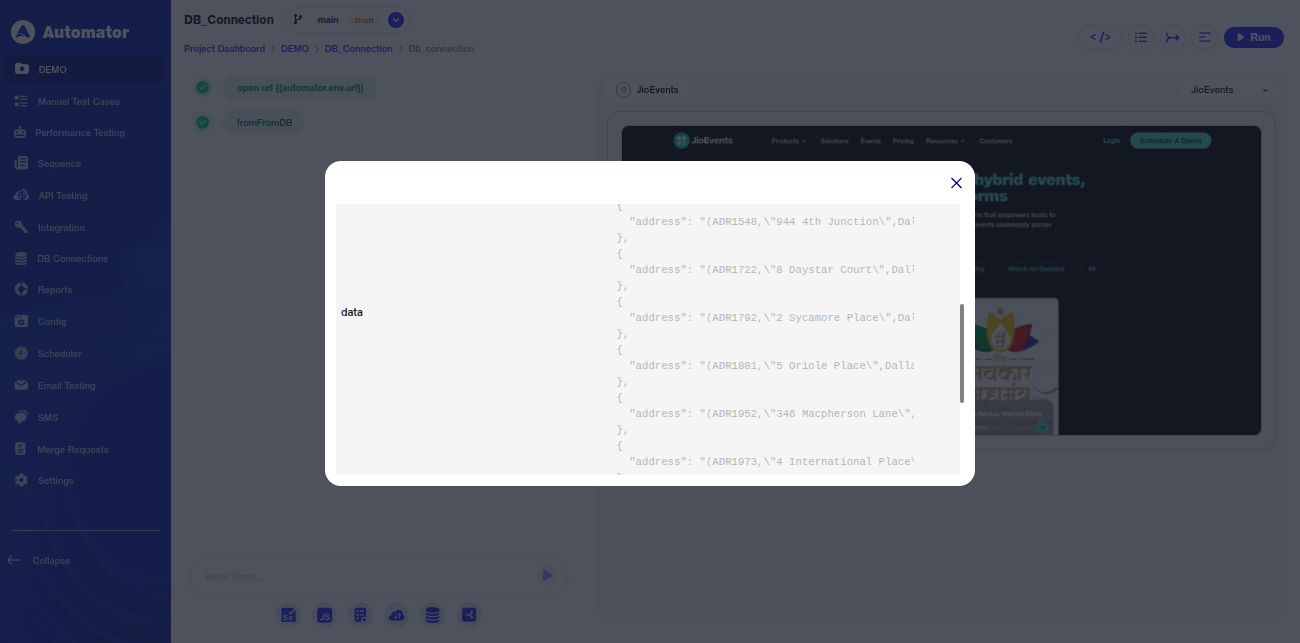Go to API Testing section
The image size is (1300, 643).
[x=62, y=196]
